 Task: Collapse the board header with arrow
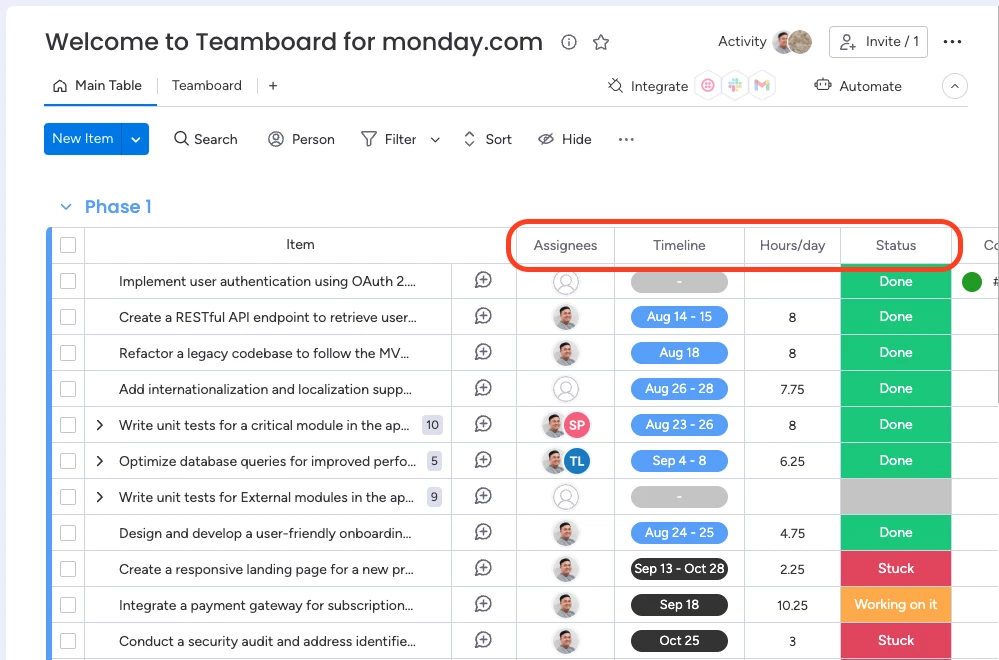[954, 86]
